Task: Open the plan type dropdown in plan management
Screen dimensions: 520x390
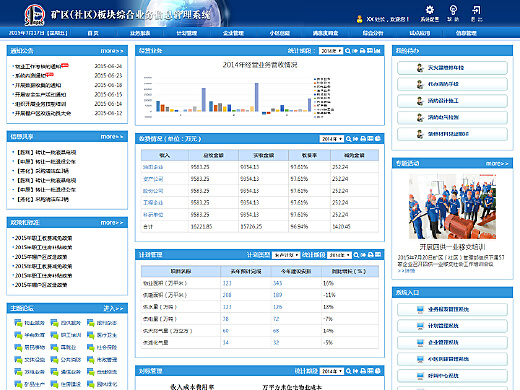Action: tap(286, 255)
